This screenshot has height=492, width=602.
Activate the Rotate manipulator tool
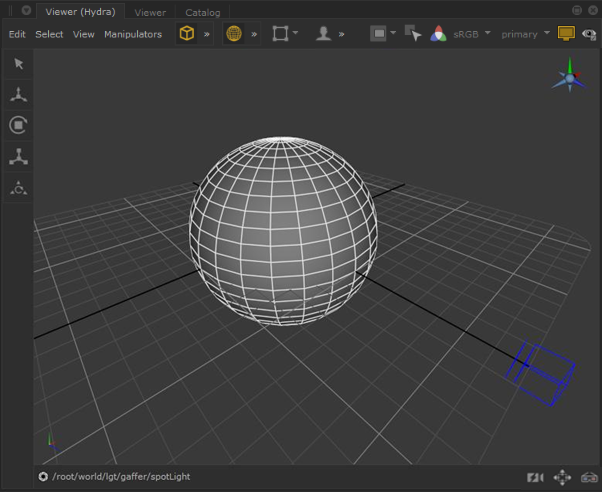coord(18,125)
